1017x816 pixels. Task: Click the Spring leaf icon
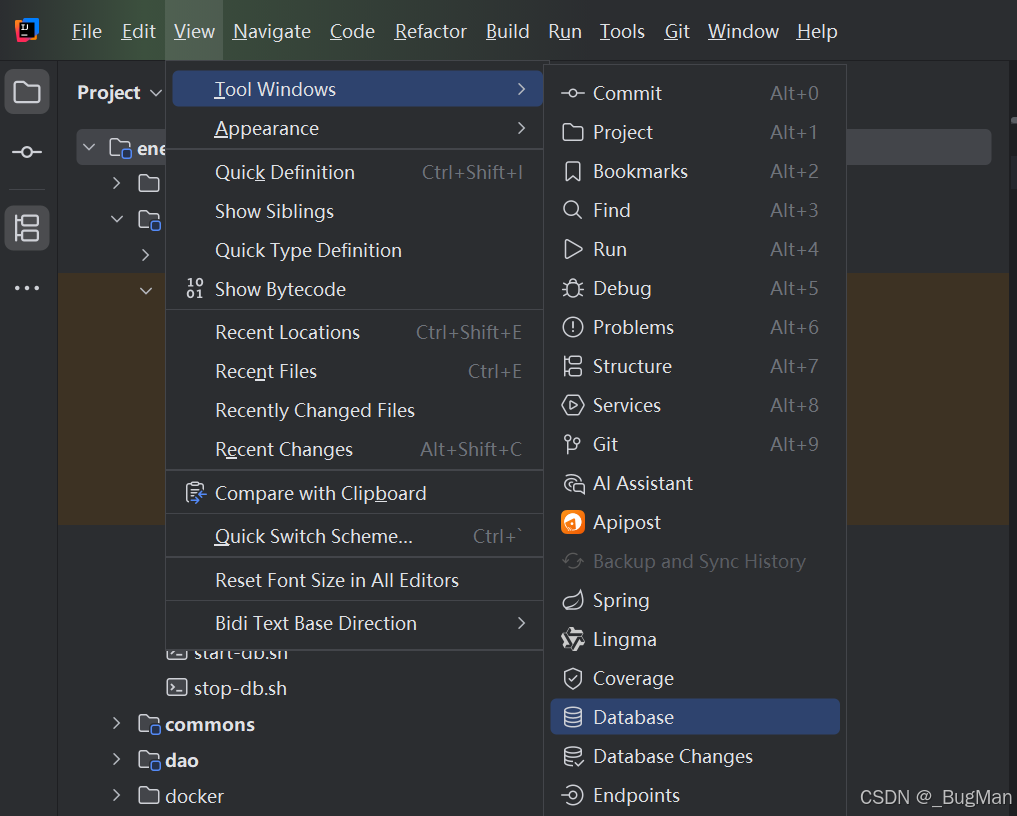572,600
